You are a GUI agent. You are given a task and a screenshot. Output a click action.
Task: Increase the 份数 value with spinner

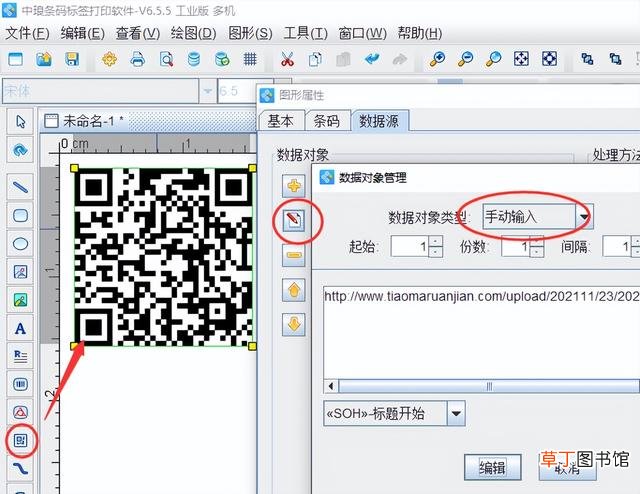point(537,241)
